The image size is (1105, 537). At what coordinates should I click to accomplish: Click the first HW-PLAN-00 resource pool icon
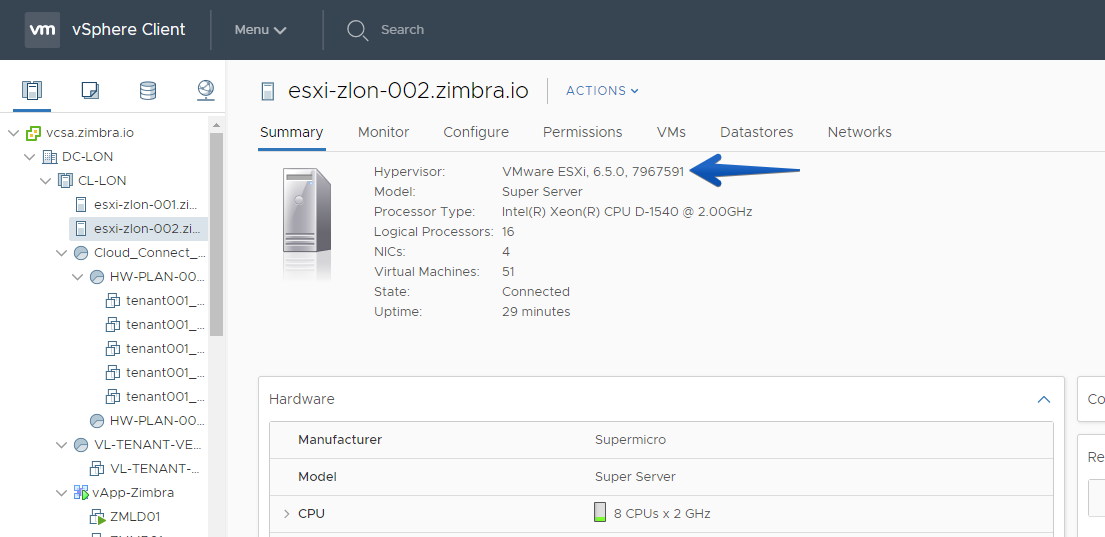(x=97, y=277)
